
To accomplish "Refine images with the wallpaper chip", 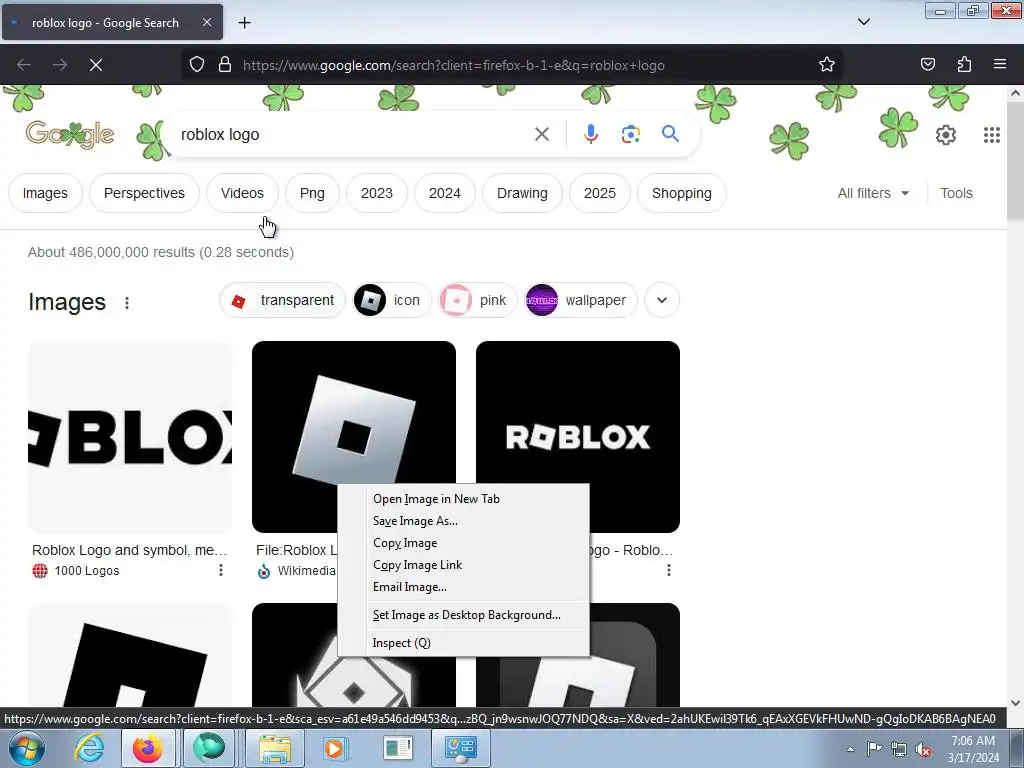I will click(x=581, y=300).
